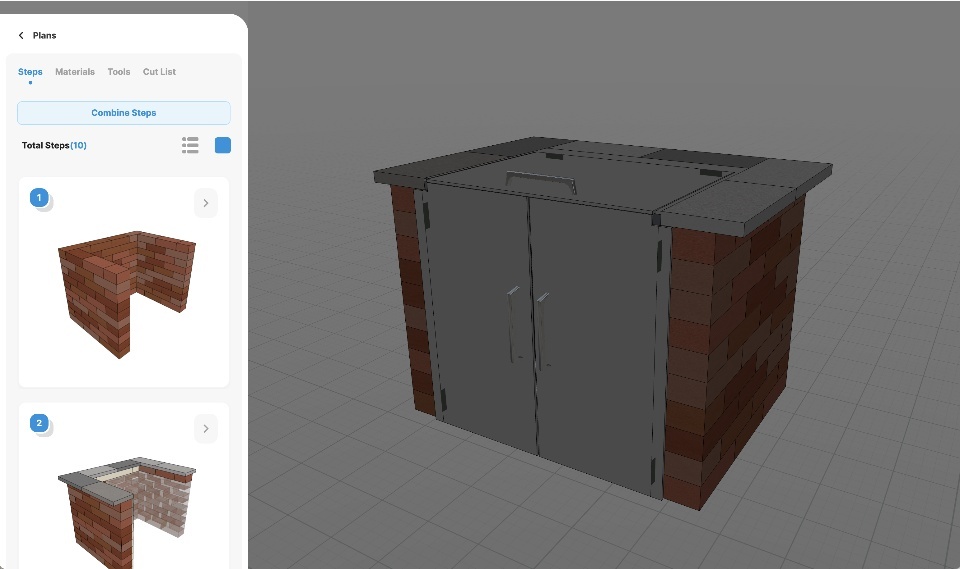The width and height of the screenshot is (960, 569).
Task: Select step 1 brick wall thumbnail
Action: tap(127, 293)
